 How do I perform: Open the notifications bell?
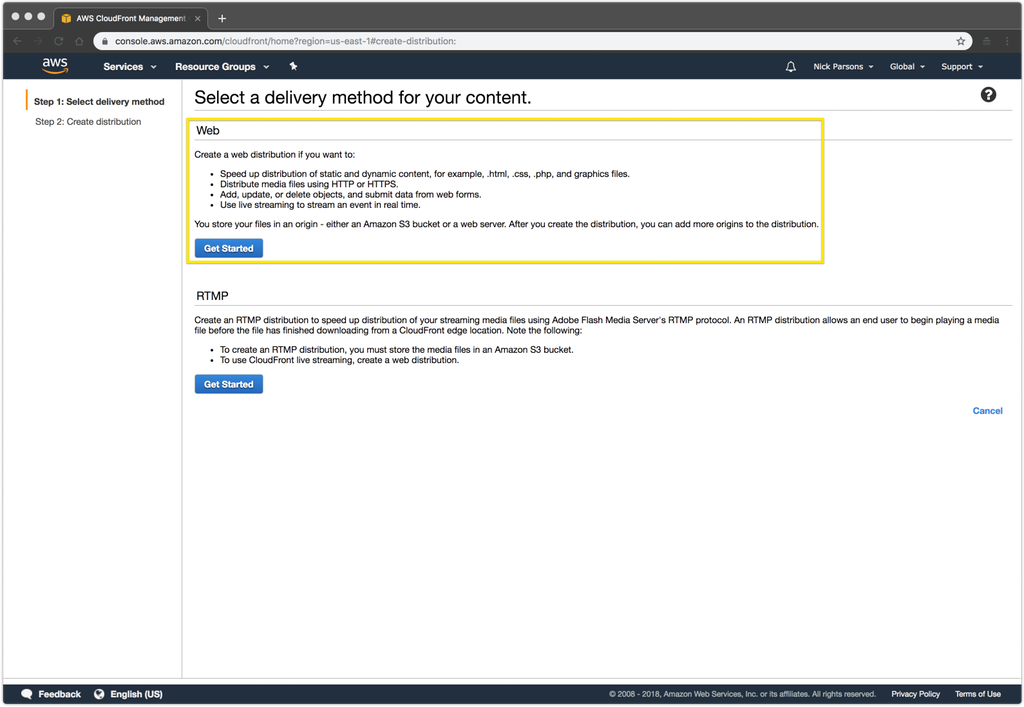point(790,67)
